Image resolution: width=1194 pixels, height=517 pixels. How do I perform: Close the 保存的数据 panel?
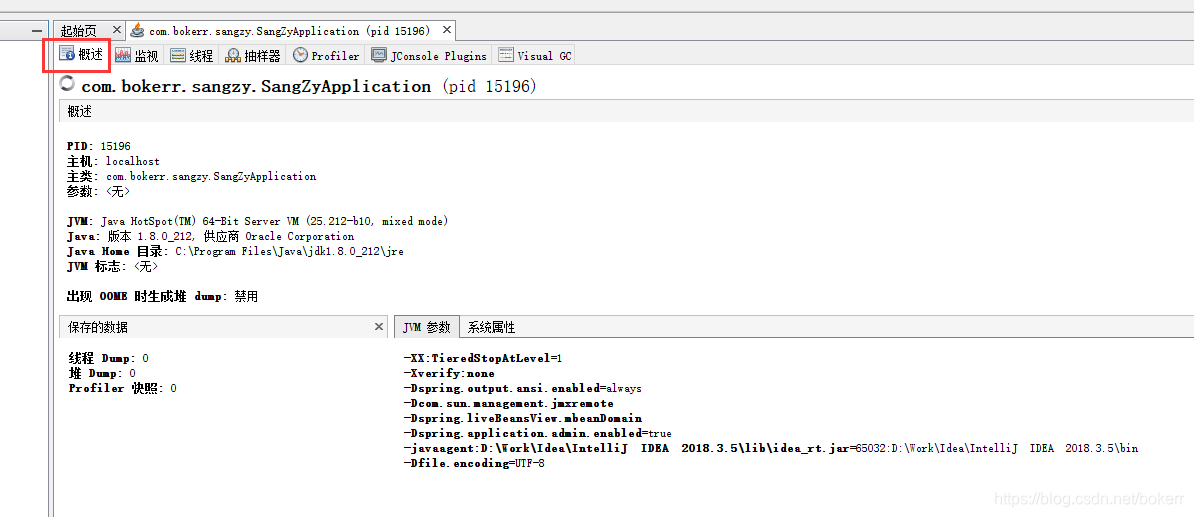(378, 327)
